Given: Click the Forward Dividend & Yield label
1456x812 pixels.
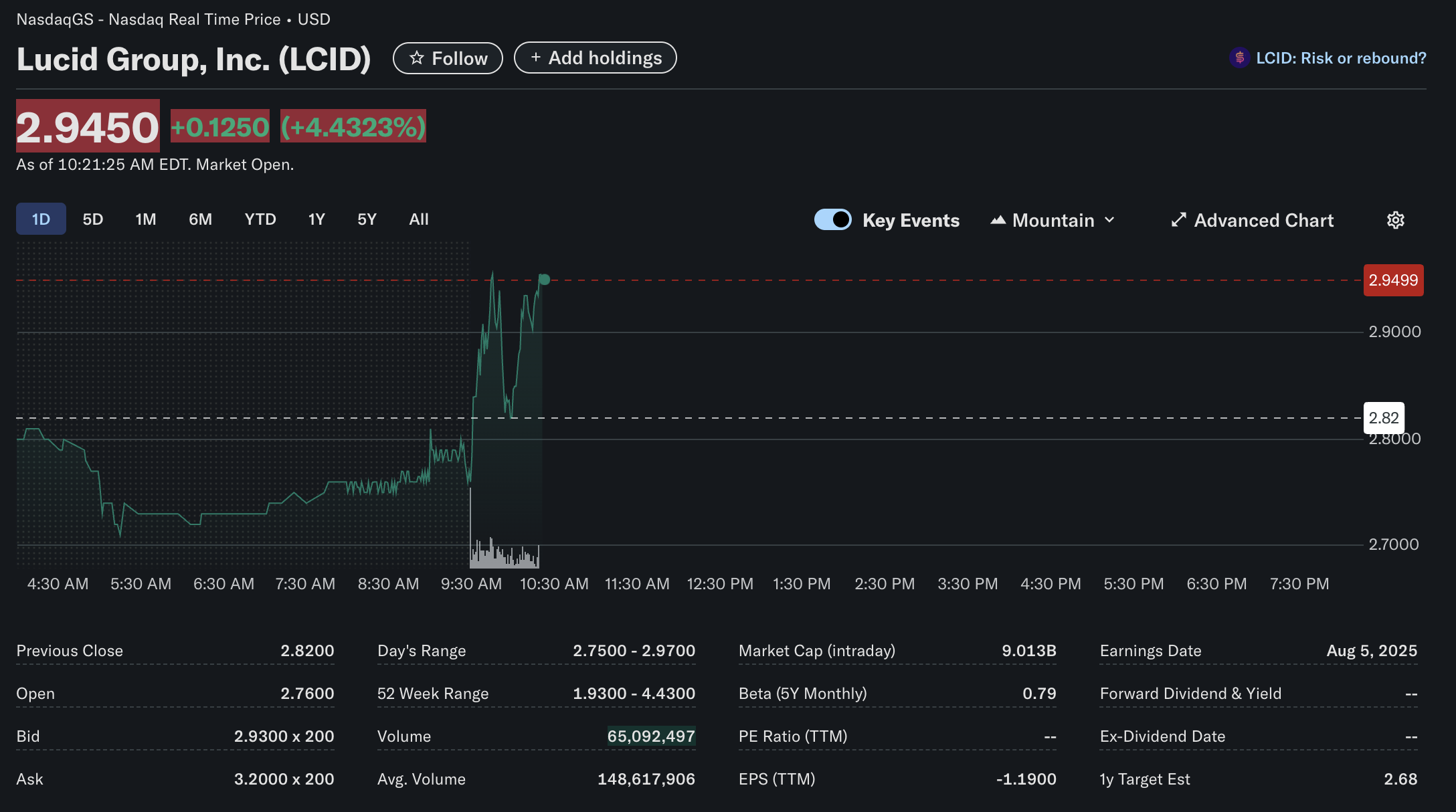Looking at the screenshot, I should [1190, 694].
